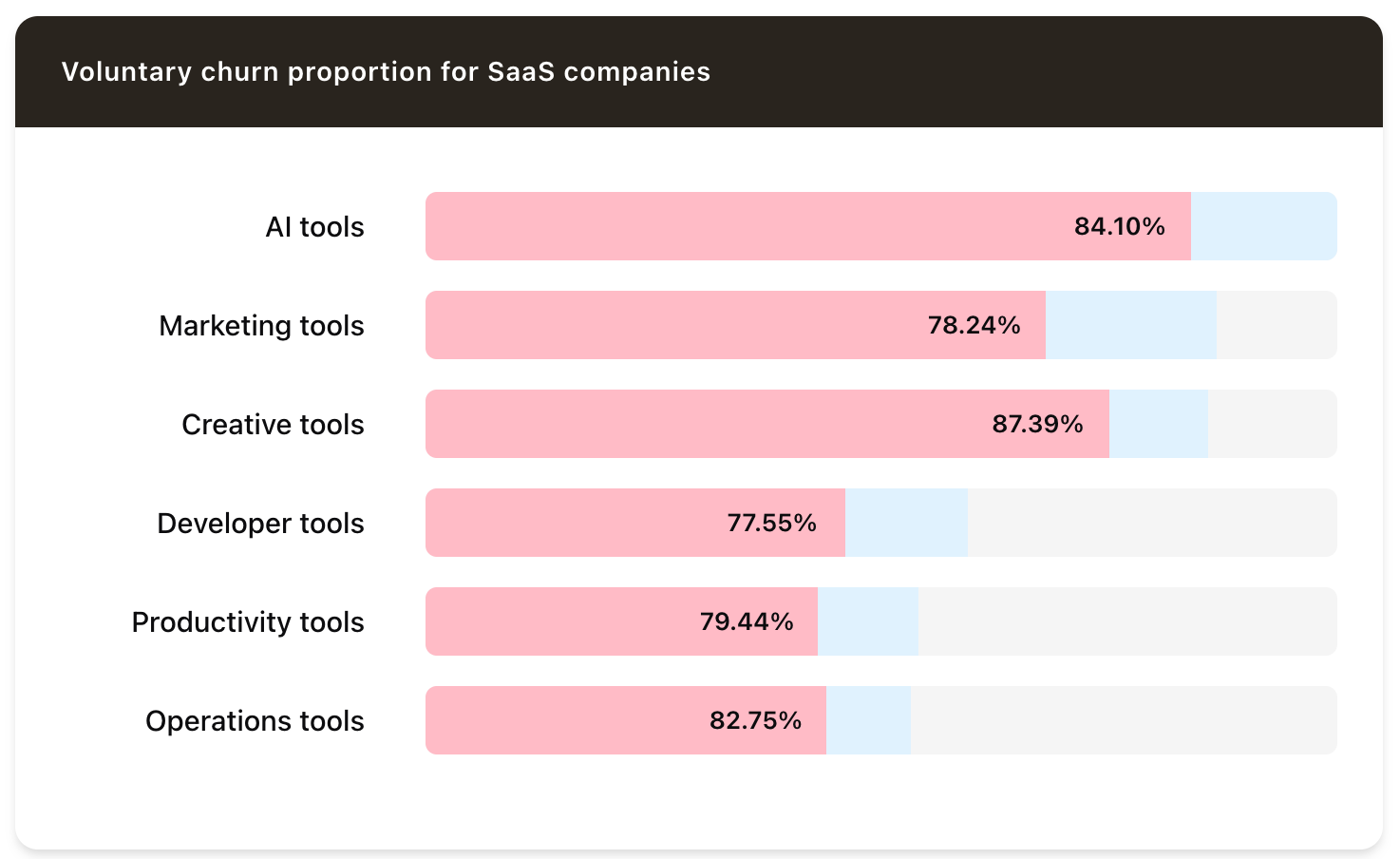
Task: Select the "Creative tools" category label
Action: [x=273, y=425]
